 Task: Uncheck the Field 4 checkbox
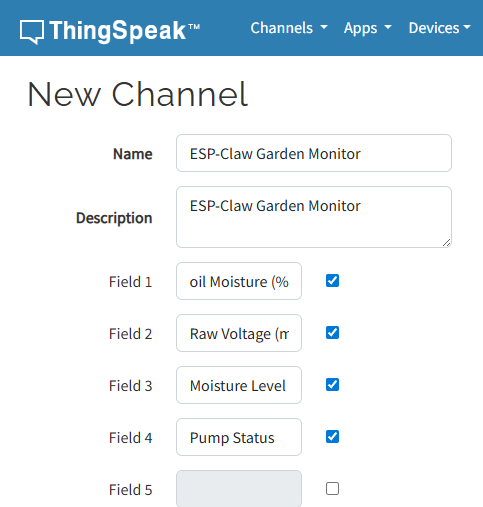pos(332,437)
